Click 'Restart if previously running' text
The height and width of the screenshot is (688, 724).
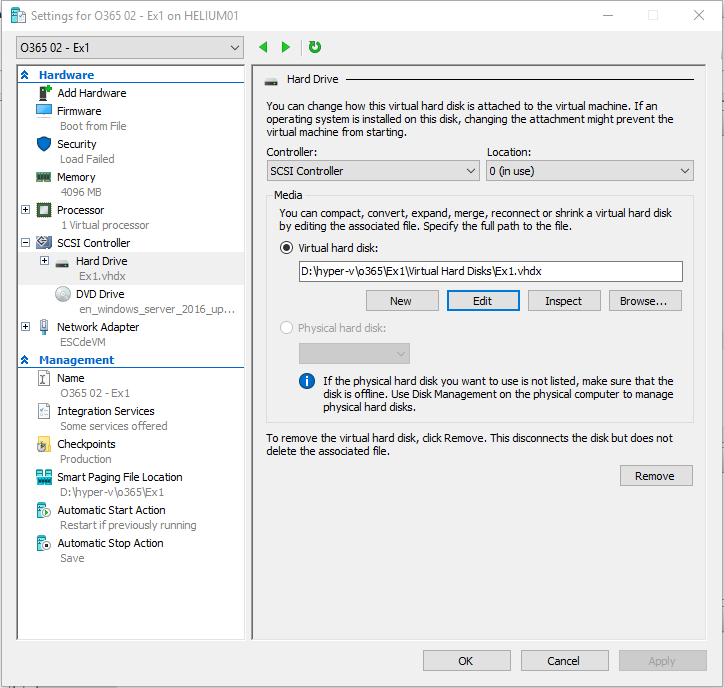click(x=128, y=525)
